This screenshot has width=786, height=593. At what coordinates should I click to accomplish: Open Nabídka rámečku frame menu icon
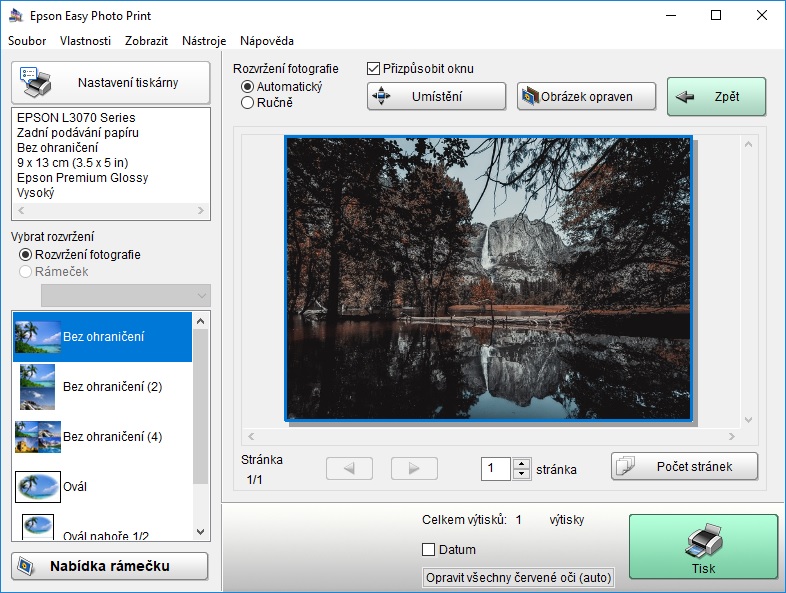coord(25,567)
